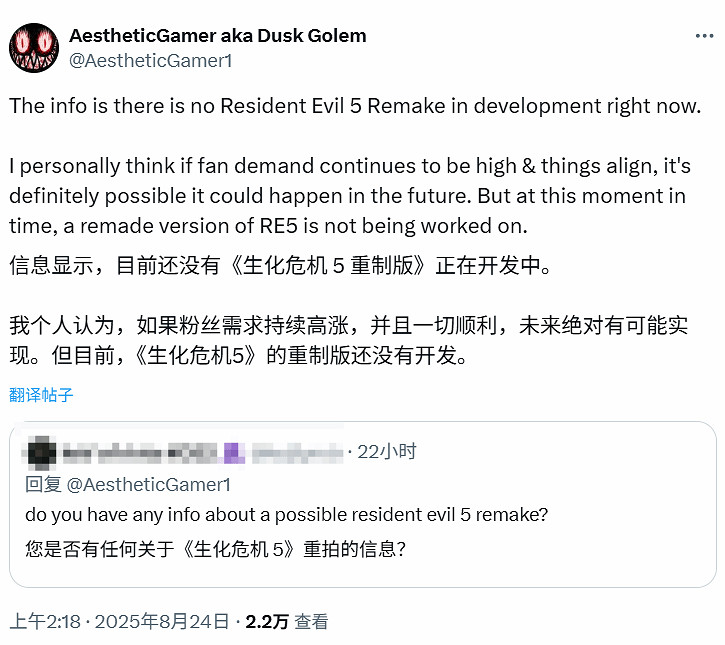Click the 翻译帖子 translate link
This screenshot has width=725, height=645.
point(41,394)
